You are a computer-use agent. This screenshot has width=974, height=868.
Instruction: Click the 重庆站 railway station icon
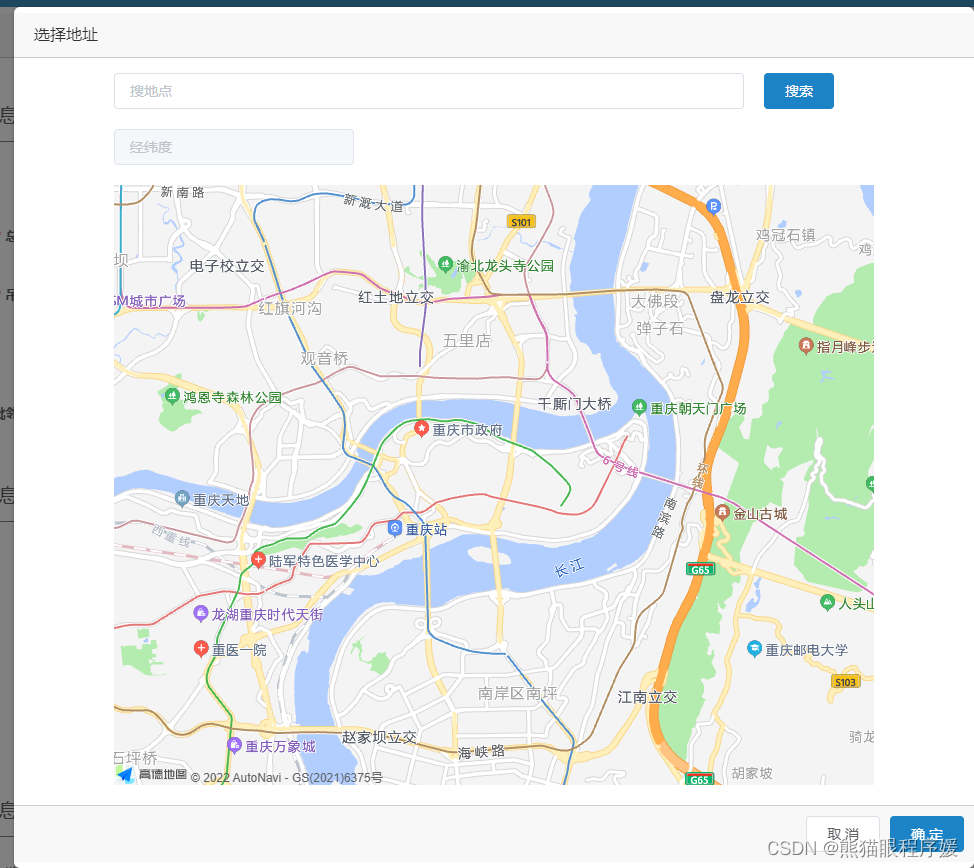coord(394,528)
